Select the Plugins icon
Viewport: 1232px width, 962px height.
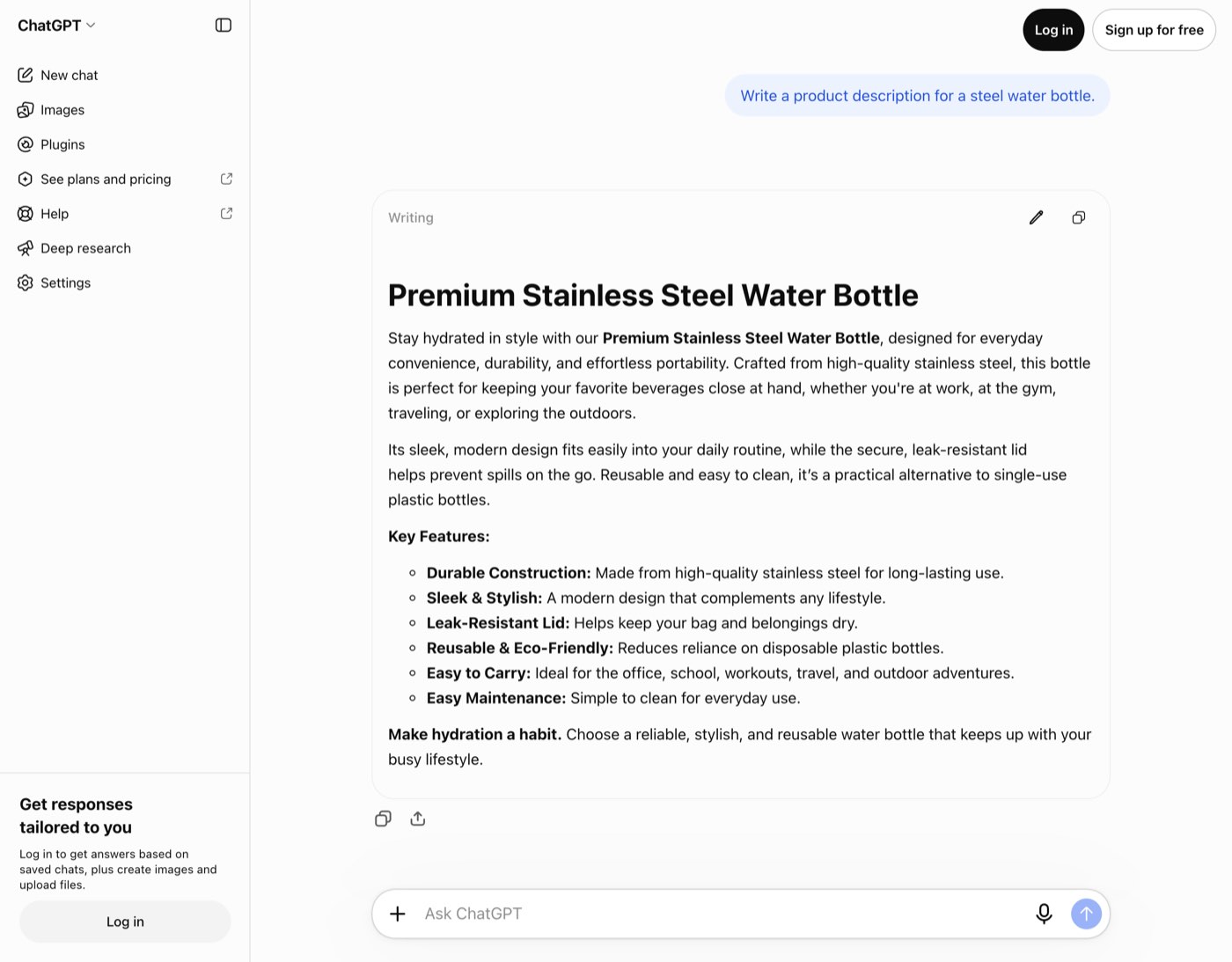tap(26, 144)
